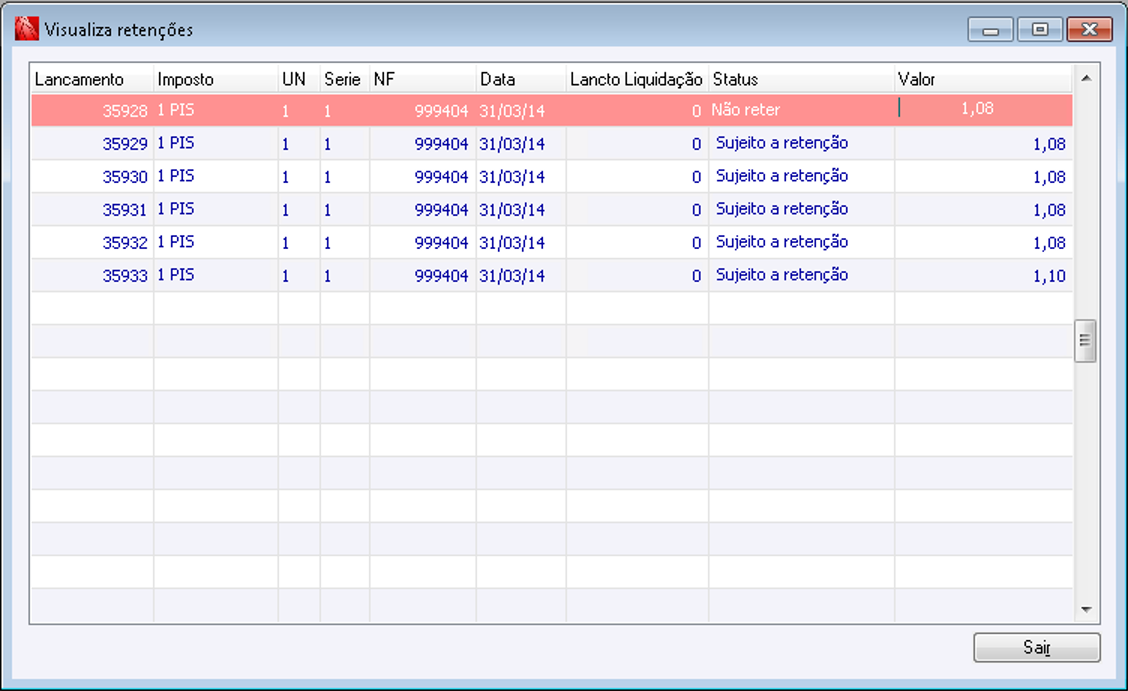Click date 31/03/14 in row 35929
This screenshot has height=691, width=1128.
(512, 144)
